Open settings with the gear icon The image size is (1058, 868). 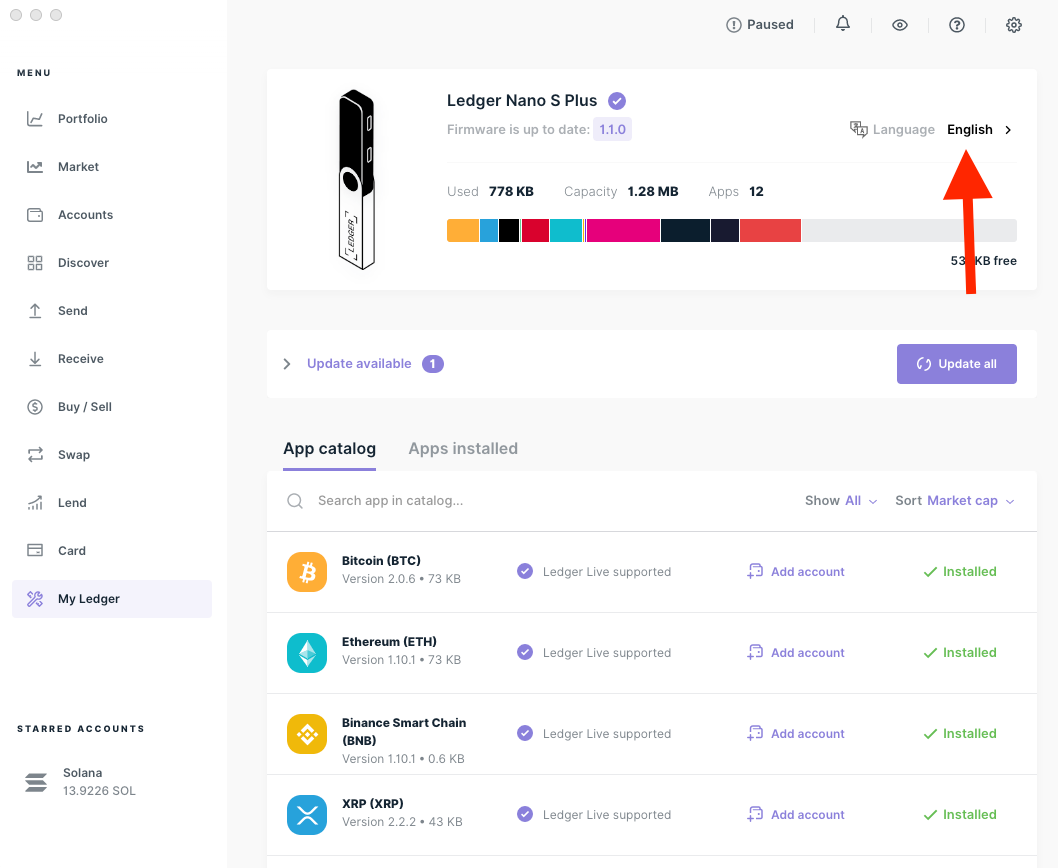pos(1014,24)
